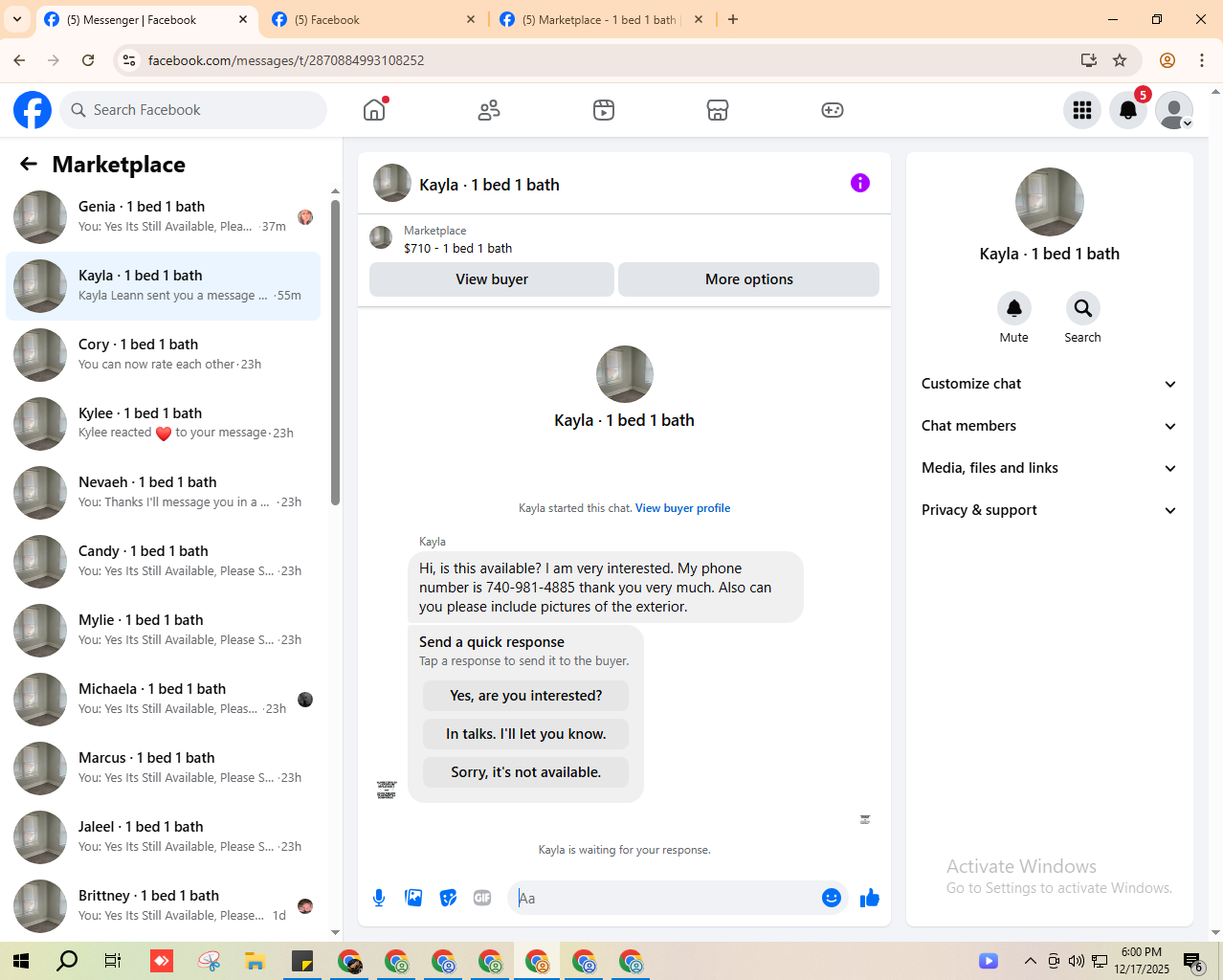Open Brittney · 1 bed 1 bath conversation
This screenshot has height=980, width=1223.
pos(164,906)
